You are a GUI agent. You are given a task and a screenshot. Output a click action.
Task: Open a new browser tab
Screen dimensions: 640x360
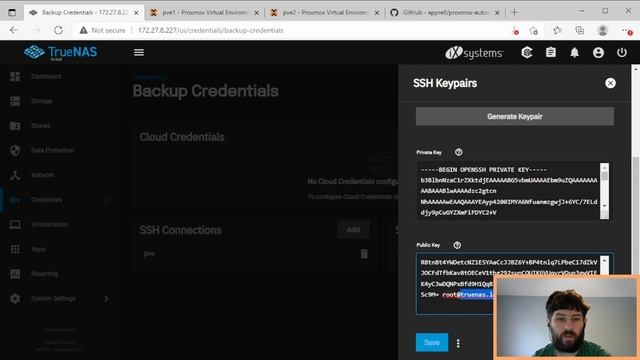(x=514, y=13)
